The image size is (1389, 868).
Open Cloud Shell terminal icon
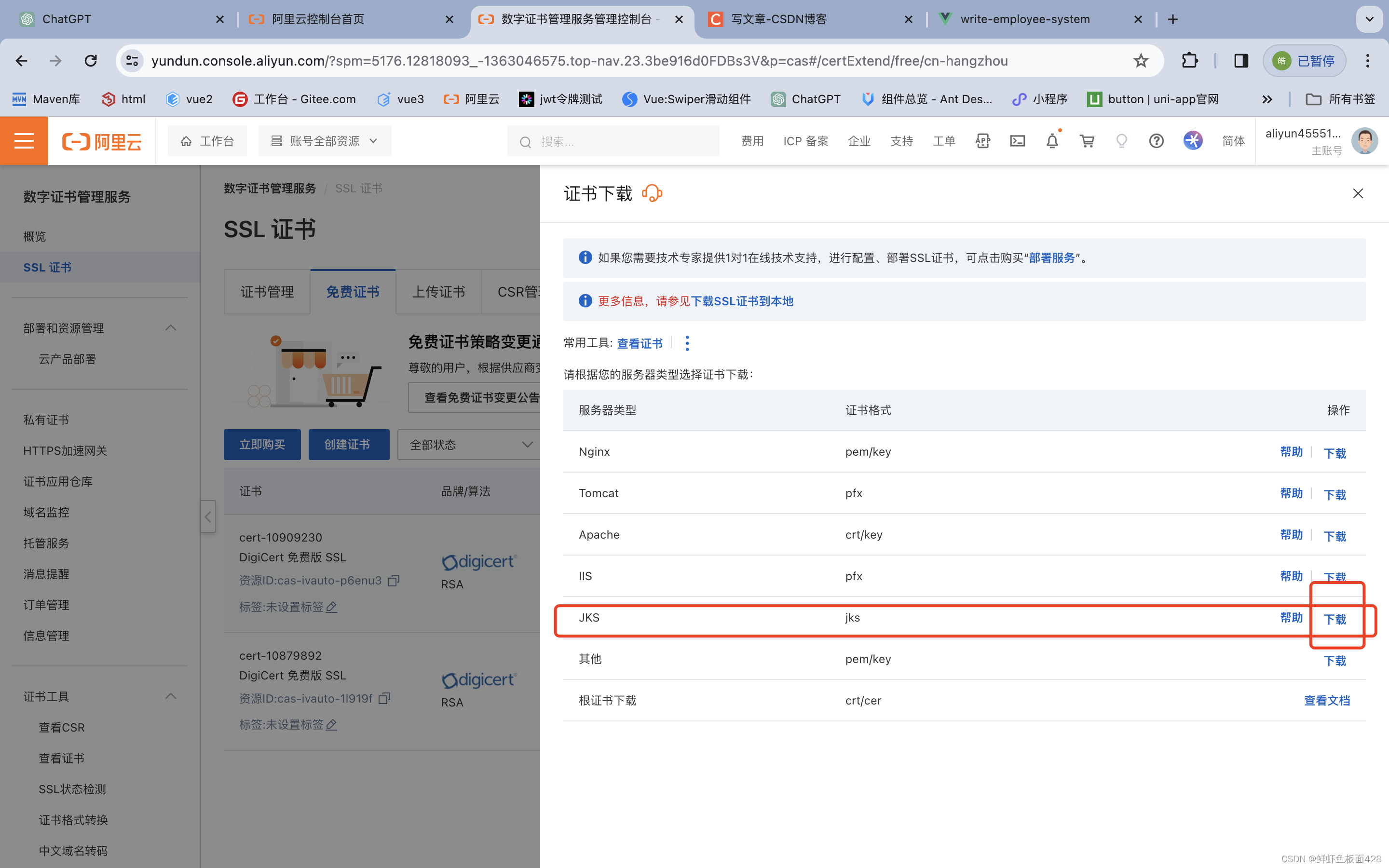pyautogui.click(x=1017, y=141)
